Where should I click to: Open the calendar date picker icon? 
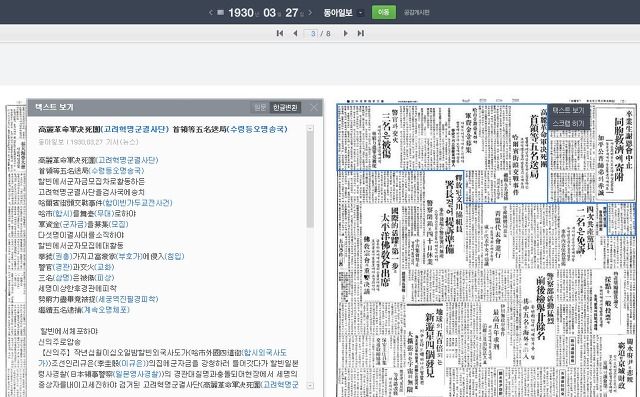[x=220, y=13]
